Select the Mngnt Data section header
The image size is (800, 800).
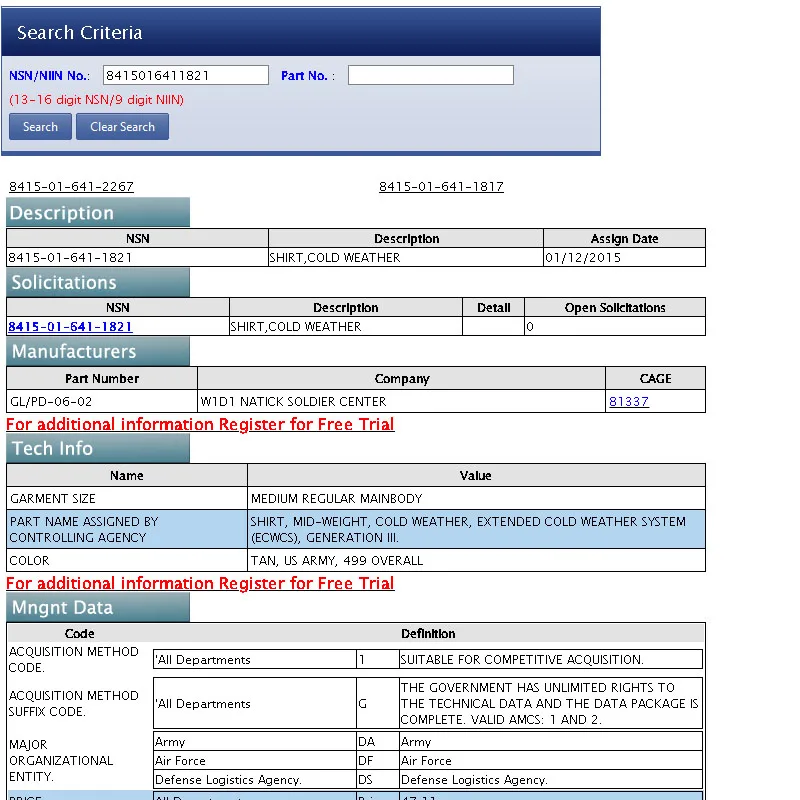coord(97,608)
